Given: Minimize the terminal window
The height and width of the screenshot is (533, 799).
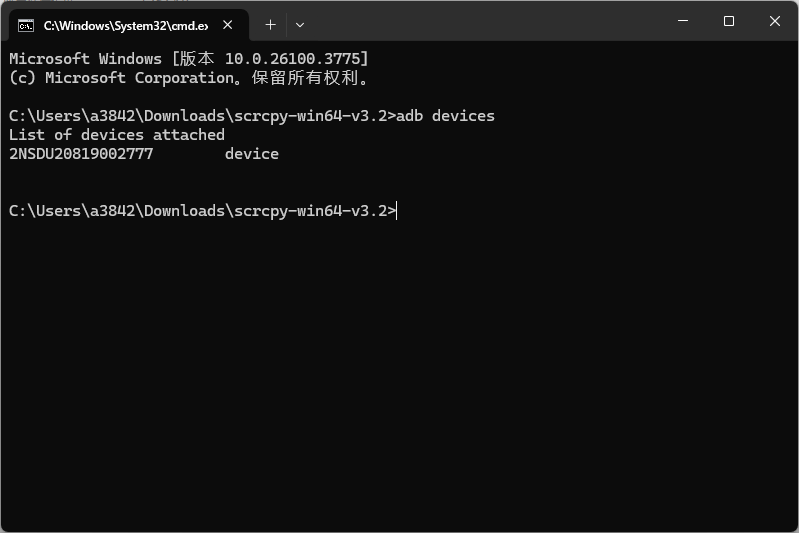Looking at the screenshot, I should (683, 21).
